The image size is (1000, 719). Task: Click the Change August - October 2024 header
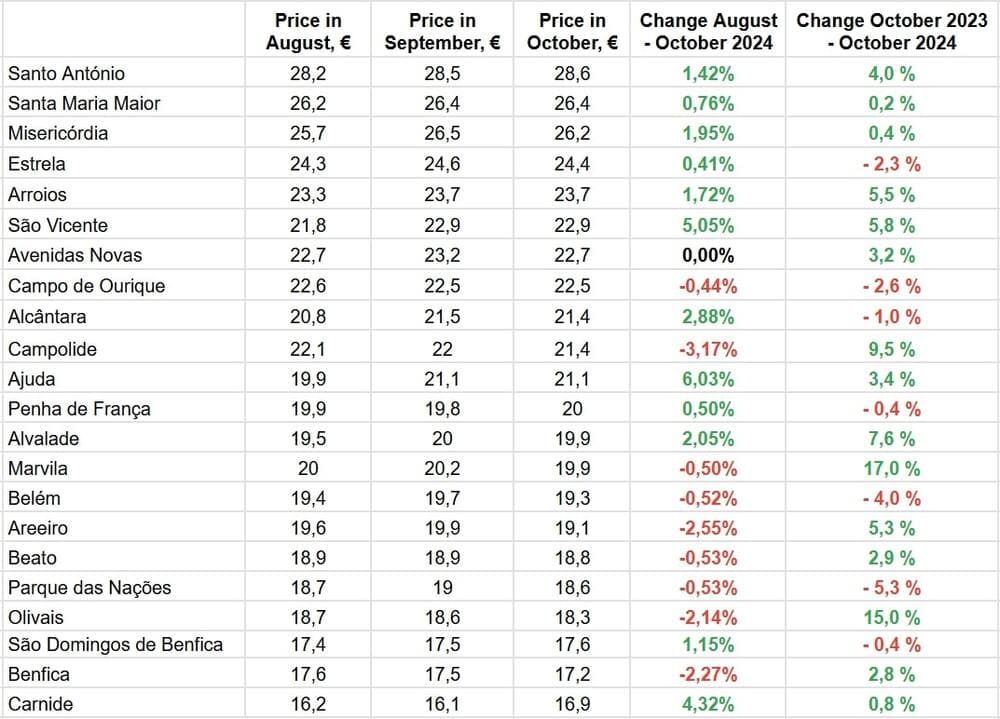click(708, 31)
